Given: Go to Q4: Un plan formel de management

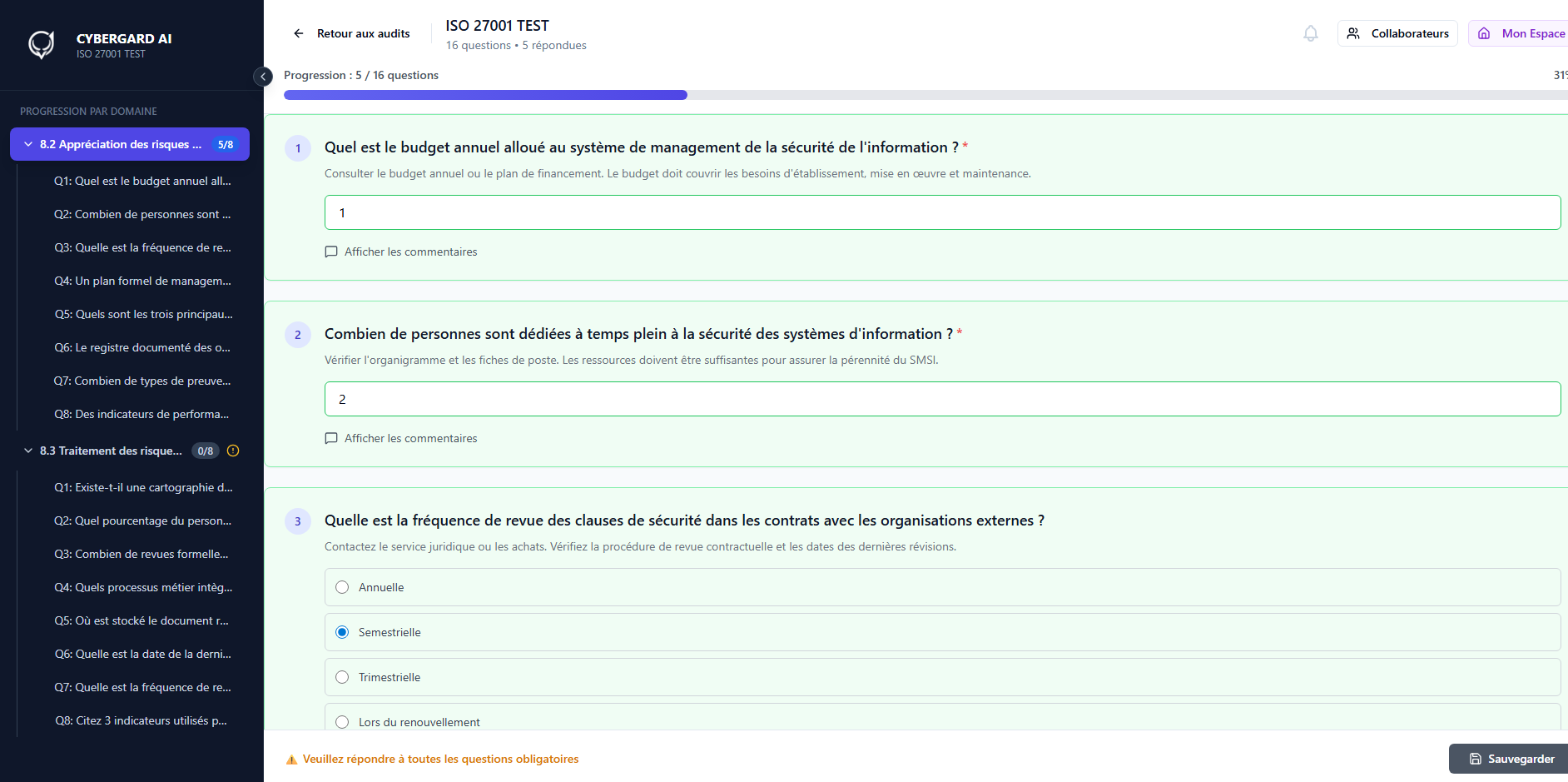Looking at the screenshot, I should click(142, 281).
